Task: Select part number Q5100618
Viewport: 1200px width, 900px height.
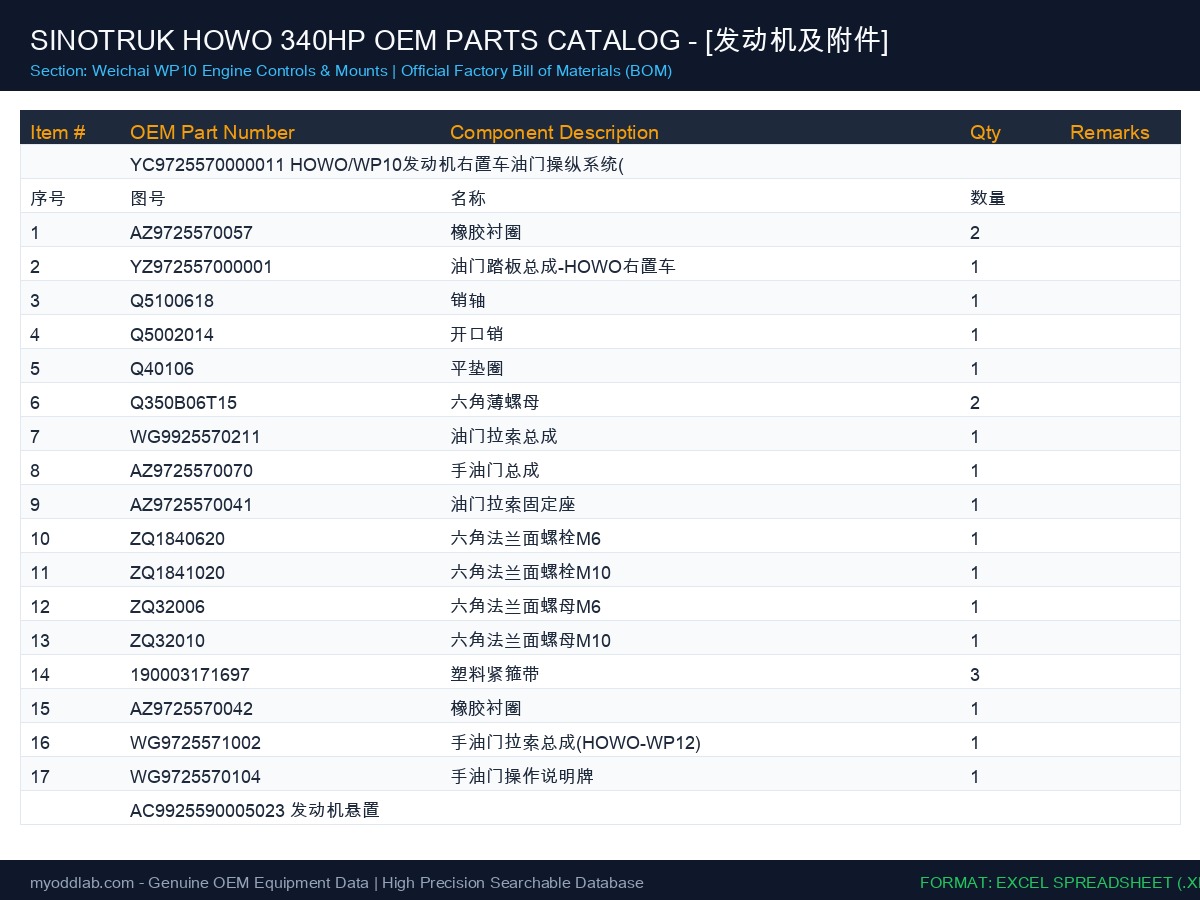Action: coord(172,301)
